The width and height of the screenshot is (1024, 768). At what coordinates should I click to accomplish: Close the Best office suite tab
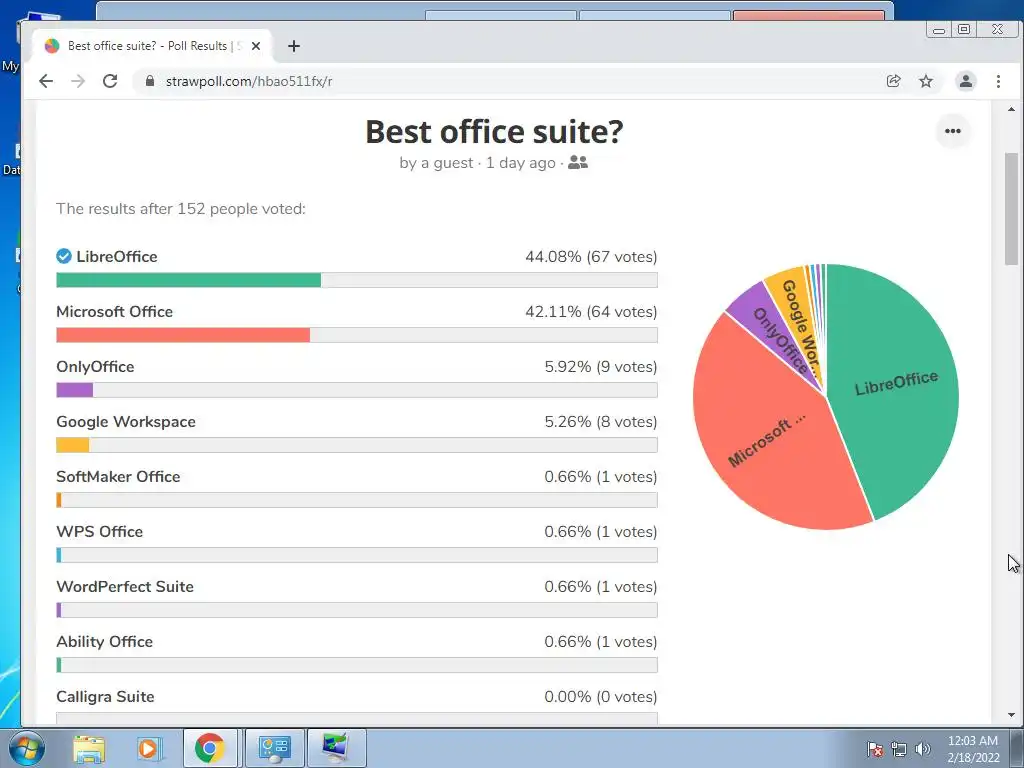[x=256, y=46]
